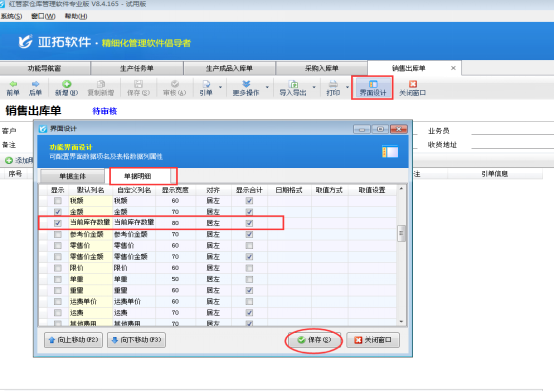Viewport: 554px width, 391px height.
Task: Click the 关闭窗口 toolbar icon
Action: pyautogui.click(x=413, y=84)
